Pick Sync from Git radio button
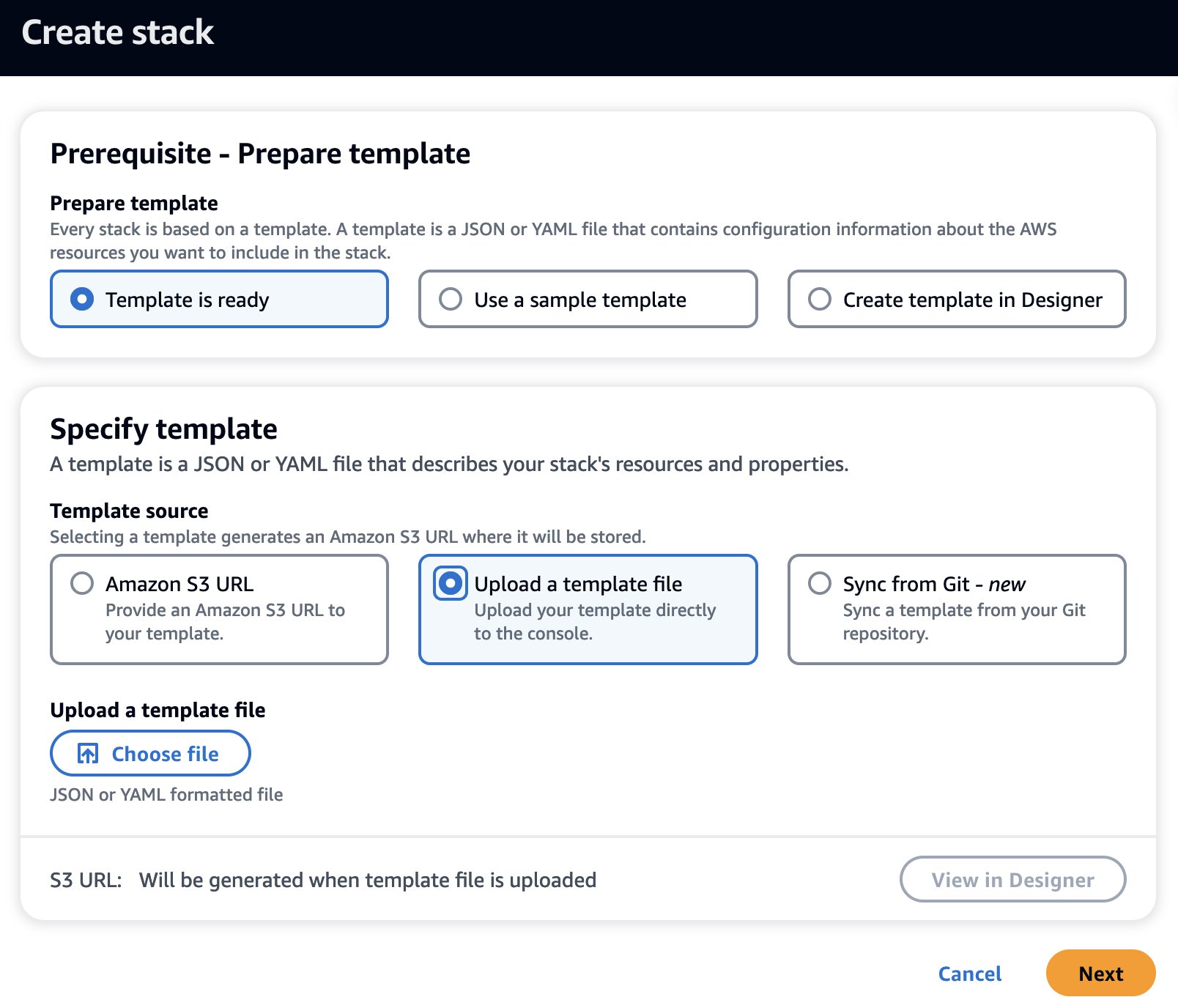1178x1008 pixels. click(819, 583)
